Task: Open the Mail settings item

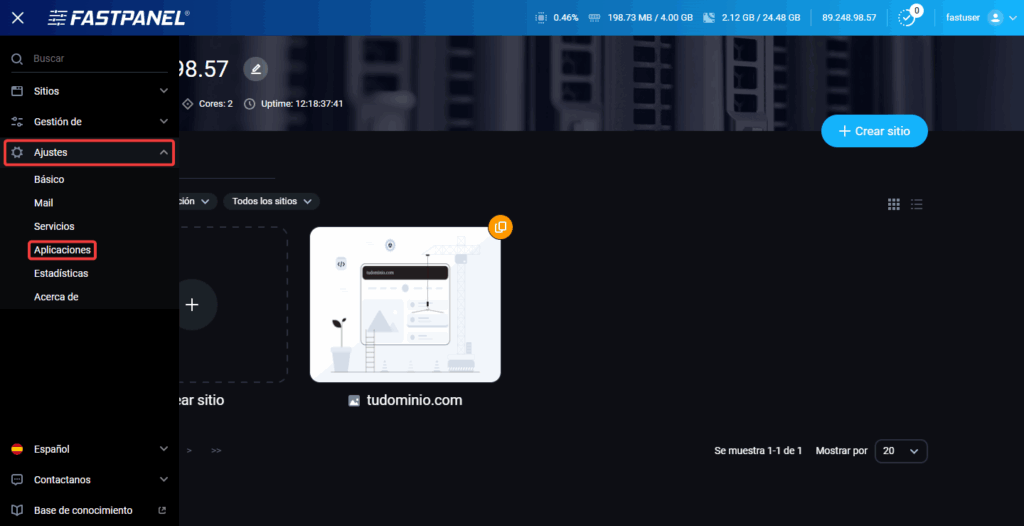Action: point(44,203)
